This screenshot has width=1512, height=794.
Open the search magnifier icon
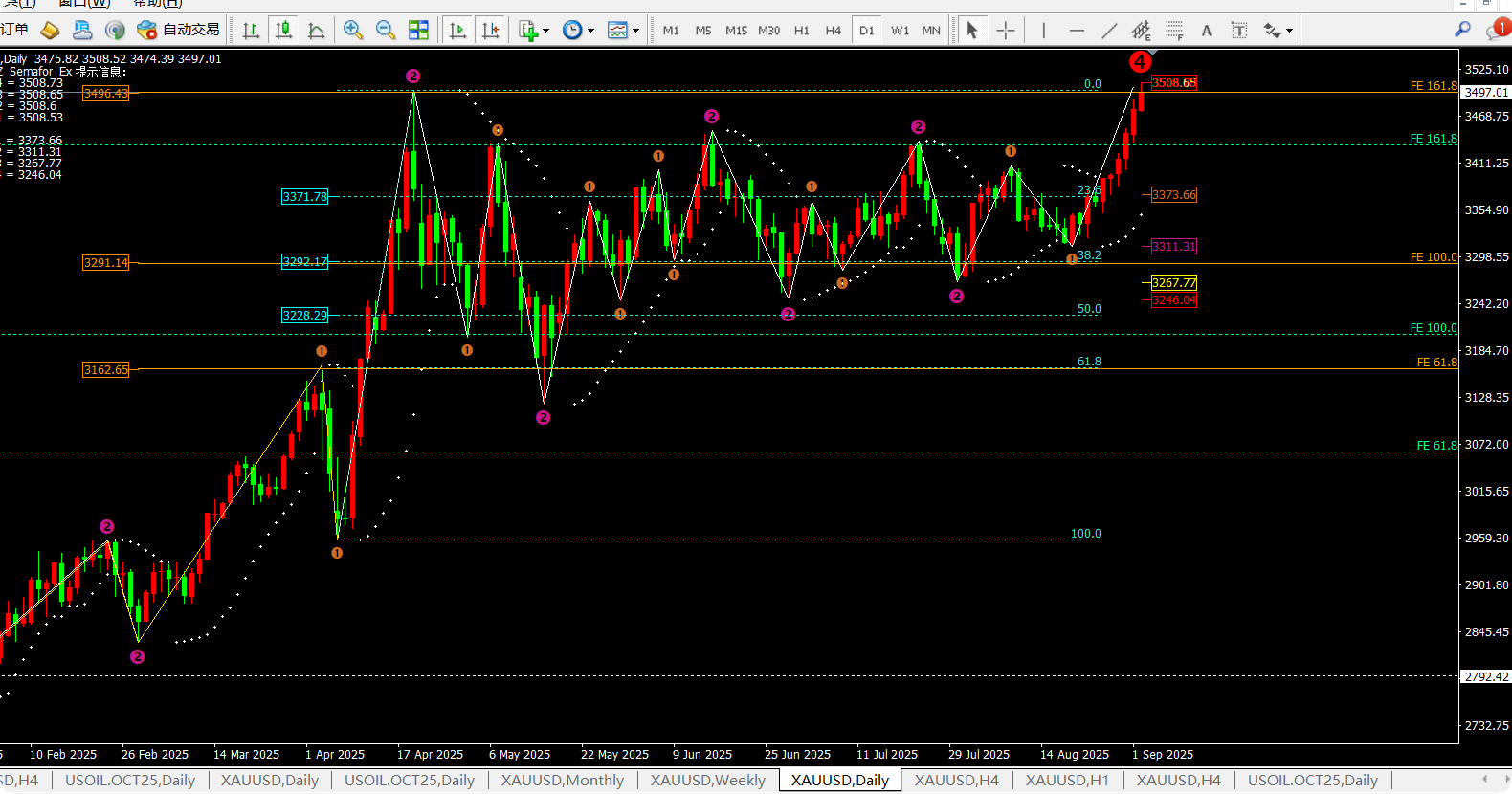(1462, 31)
